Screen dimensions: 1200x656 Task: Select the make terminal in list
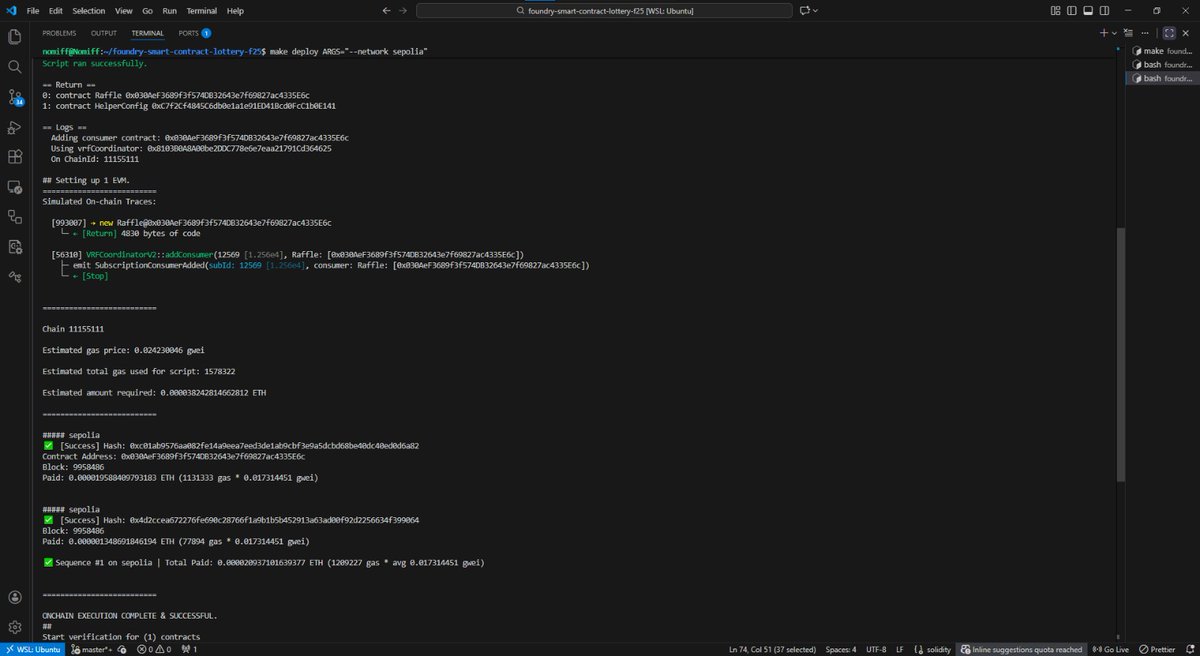click(x=1163, y=51)
